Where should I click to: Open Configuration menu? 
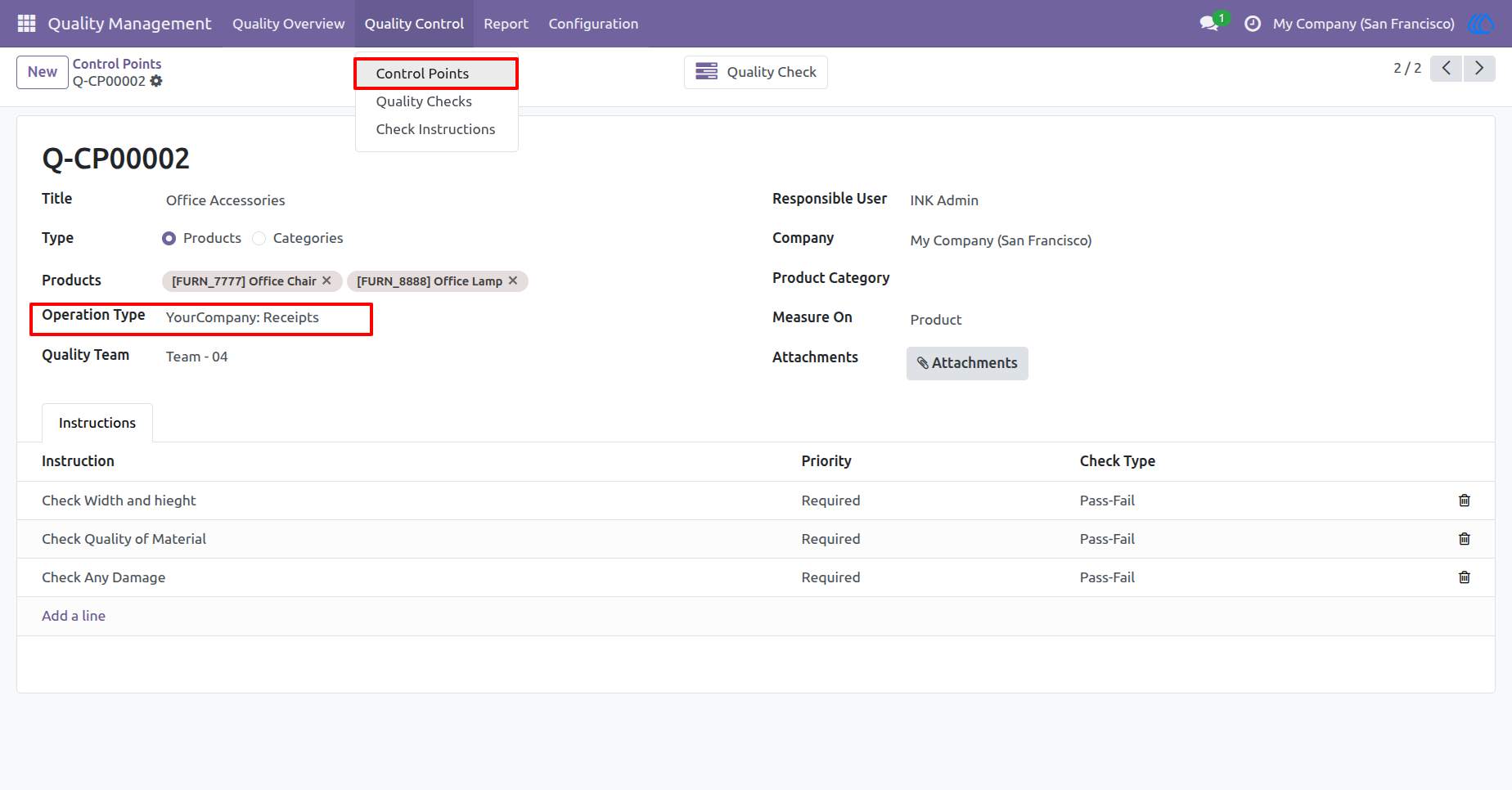593,24
